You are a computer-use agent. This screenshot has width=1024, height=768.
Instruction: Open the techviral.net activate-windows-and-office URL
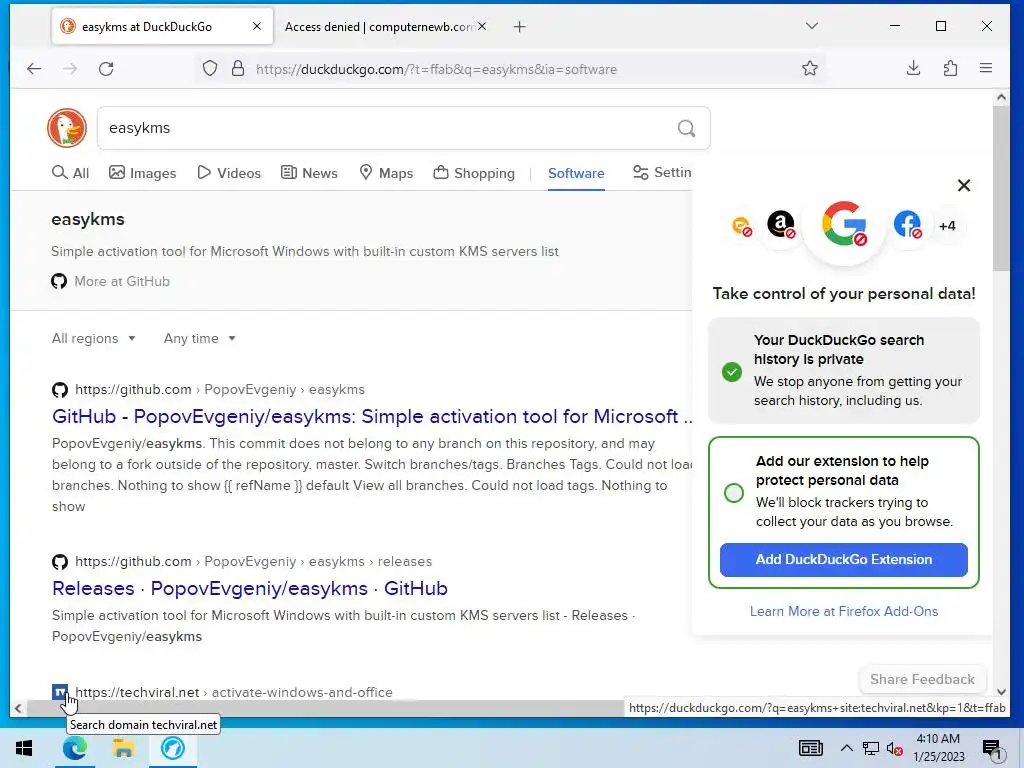tap(234, 692)
